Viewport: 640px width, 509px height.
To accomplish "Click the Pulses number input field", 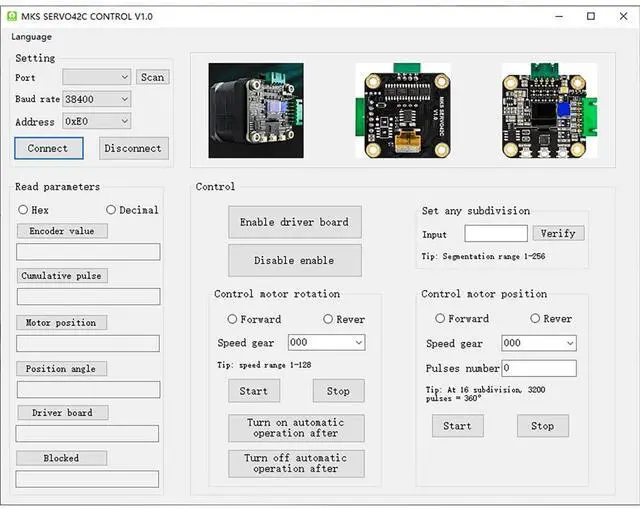I will click(x=538, y=368).
